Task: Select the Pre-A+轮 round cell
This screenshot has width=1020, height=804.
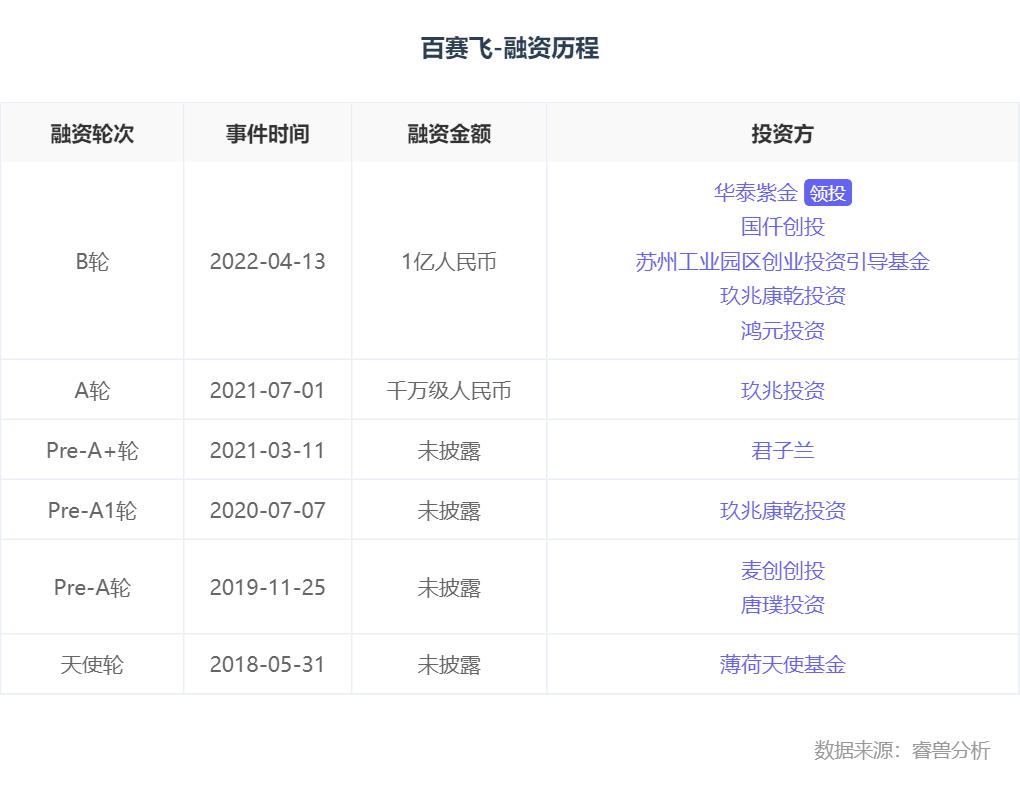Action: point(92,450)
